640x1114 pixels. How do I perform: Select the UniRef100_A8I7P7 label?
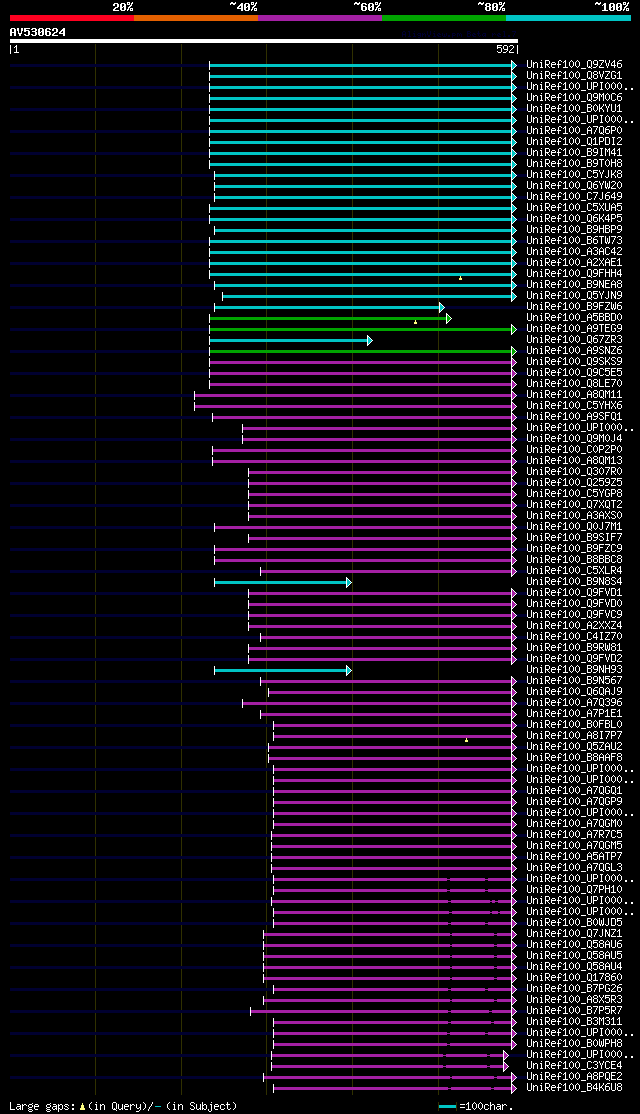pos(575,735)
